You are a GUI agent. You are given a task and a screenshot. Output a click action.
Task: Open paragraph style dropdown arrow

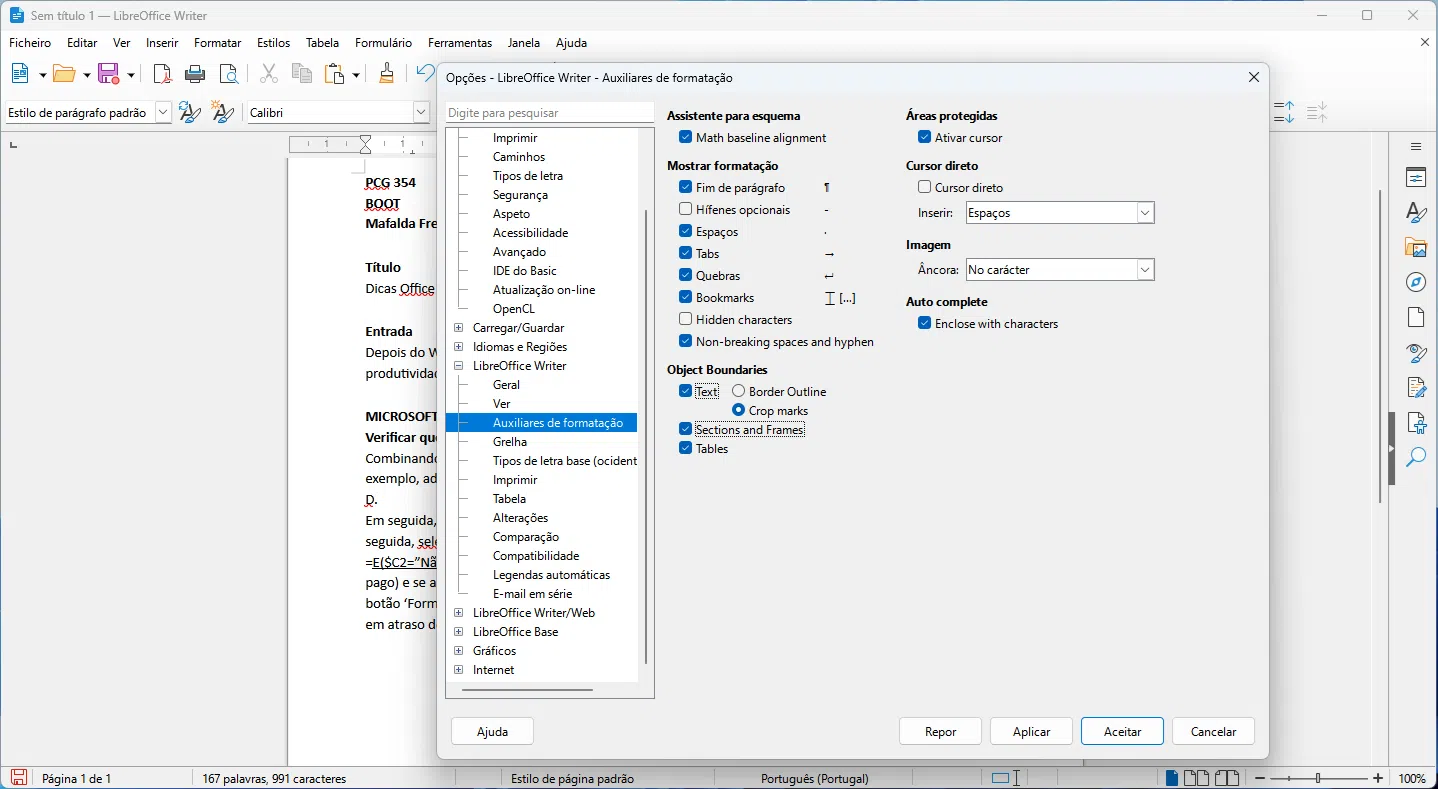click(x=164, y=113)
